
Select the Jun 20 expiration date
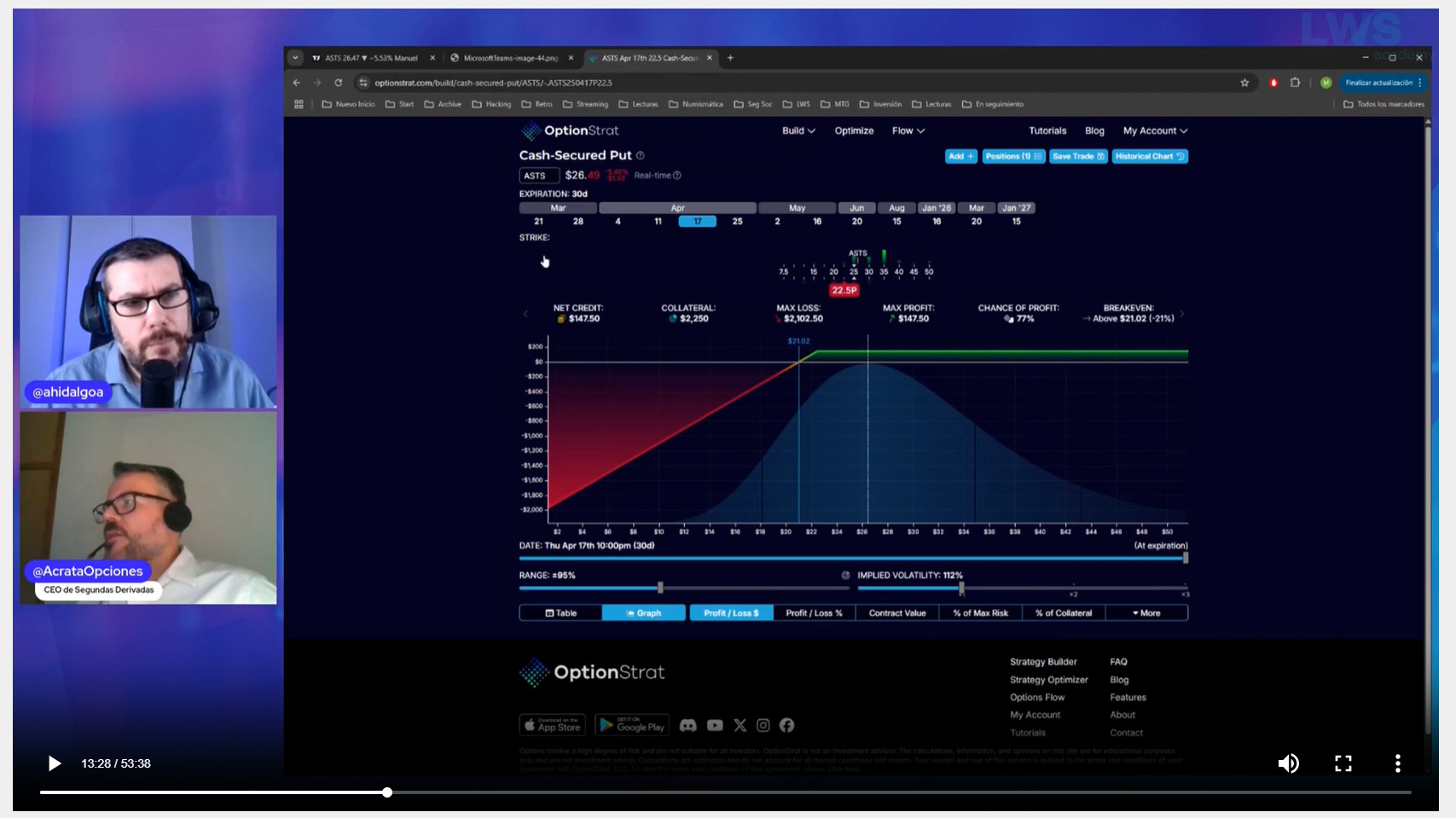coord(856,221)
